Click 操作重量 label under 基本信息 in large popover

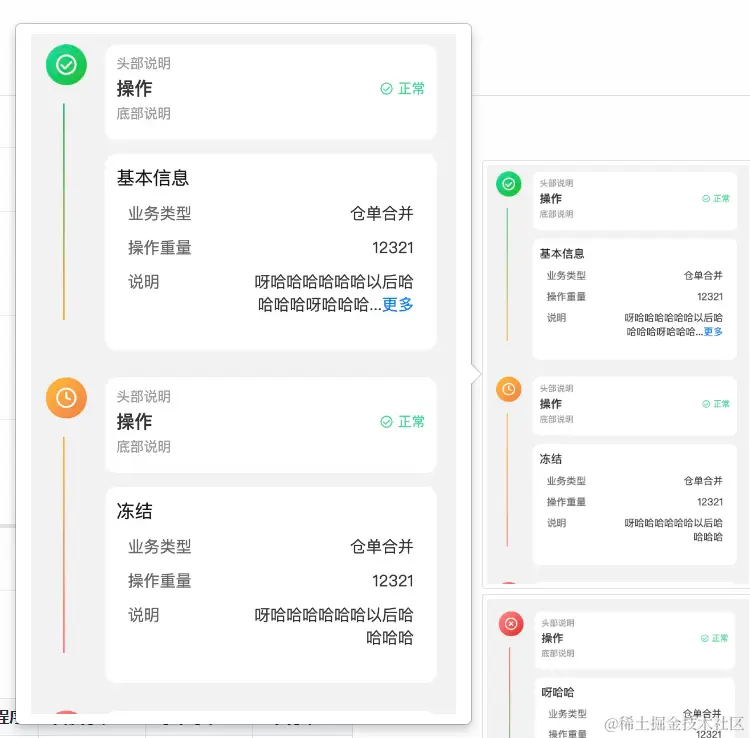[x=160, y=247]
